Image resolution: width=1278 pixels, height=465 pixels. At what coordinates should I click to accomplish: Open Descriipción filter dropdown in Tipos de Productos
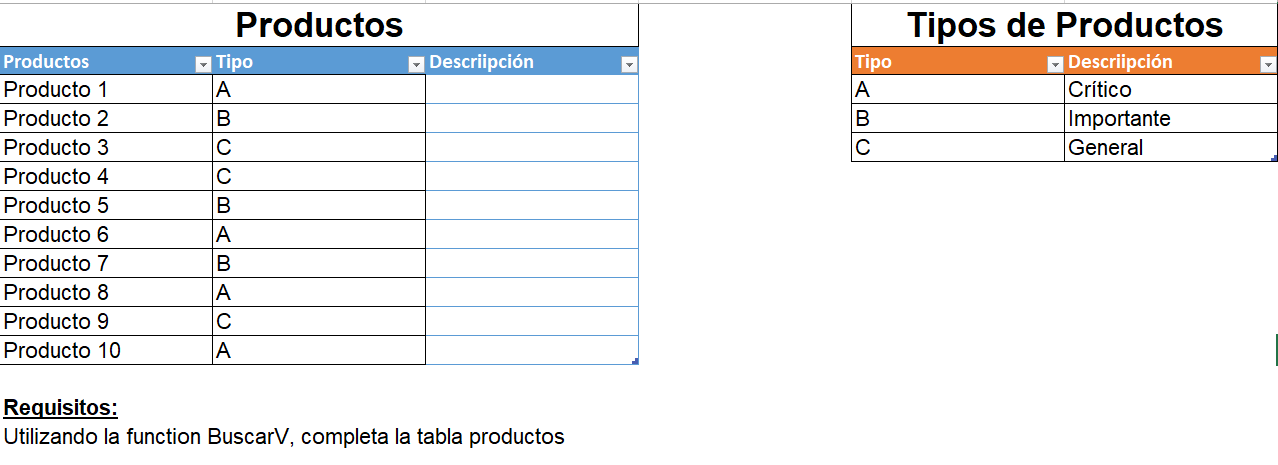(1269, 65)
